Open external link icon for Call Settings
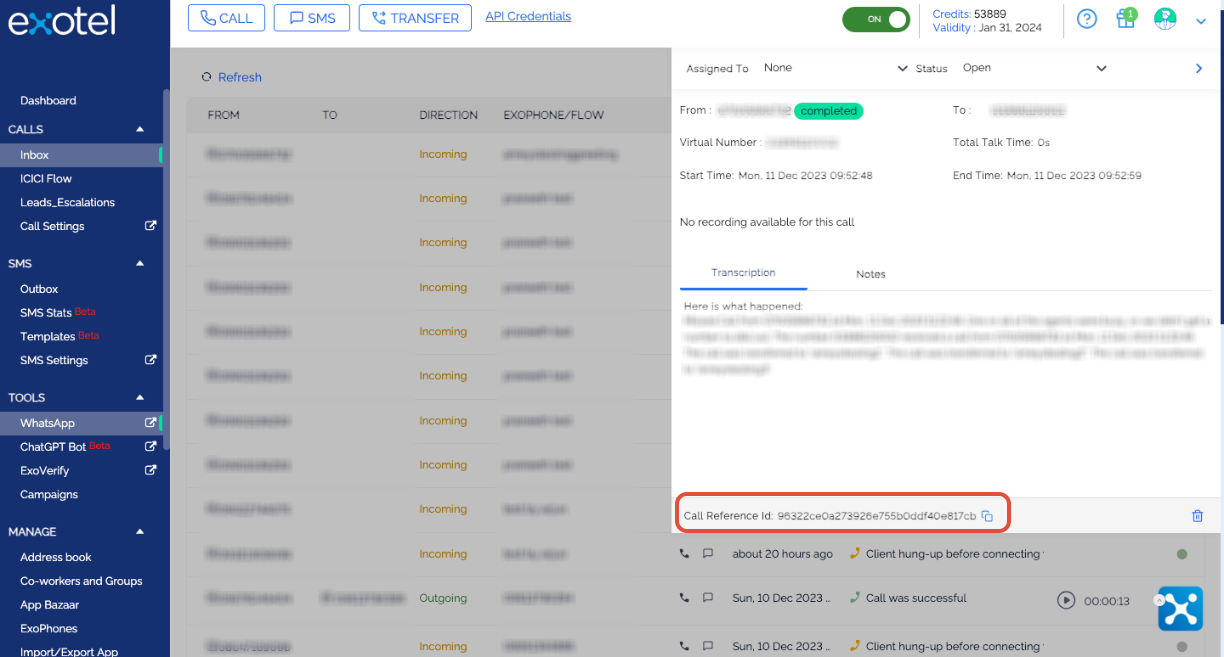 151,226
